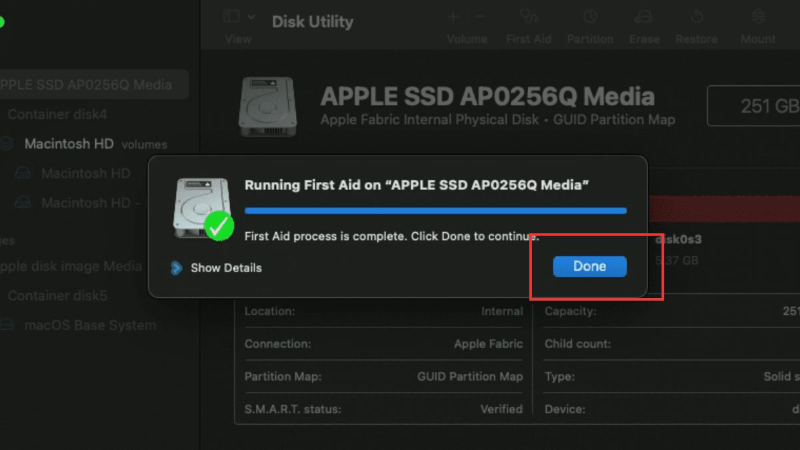Click the disk icon with green checkmark
The width and height of the screenshot is (800, 450).
203,209
